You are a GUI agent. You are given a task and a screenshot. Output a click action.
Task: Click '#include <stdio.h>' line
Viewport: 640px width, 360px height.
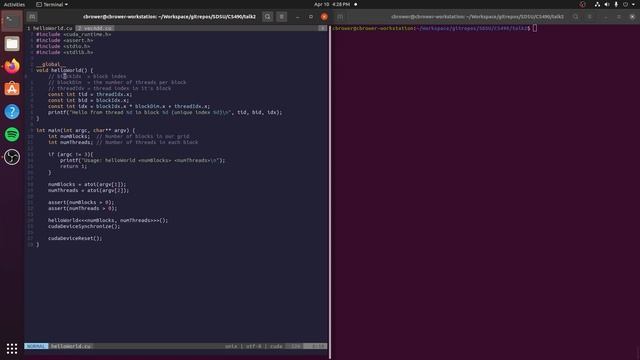(x=63, y=47)
